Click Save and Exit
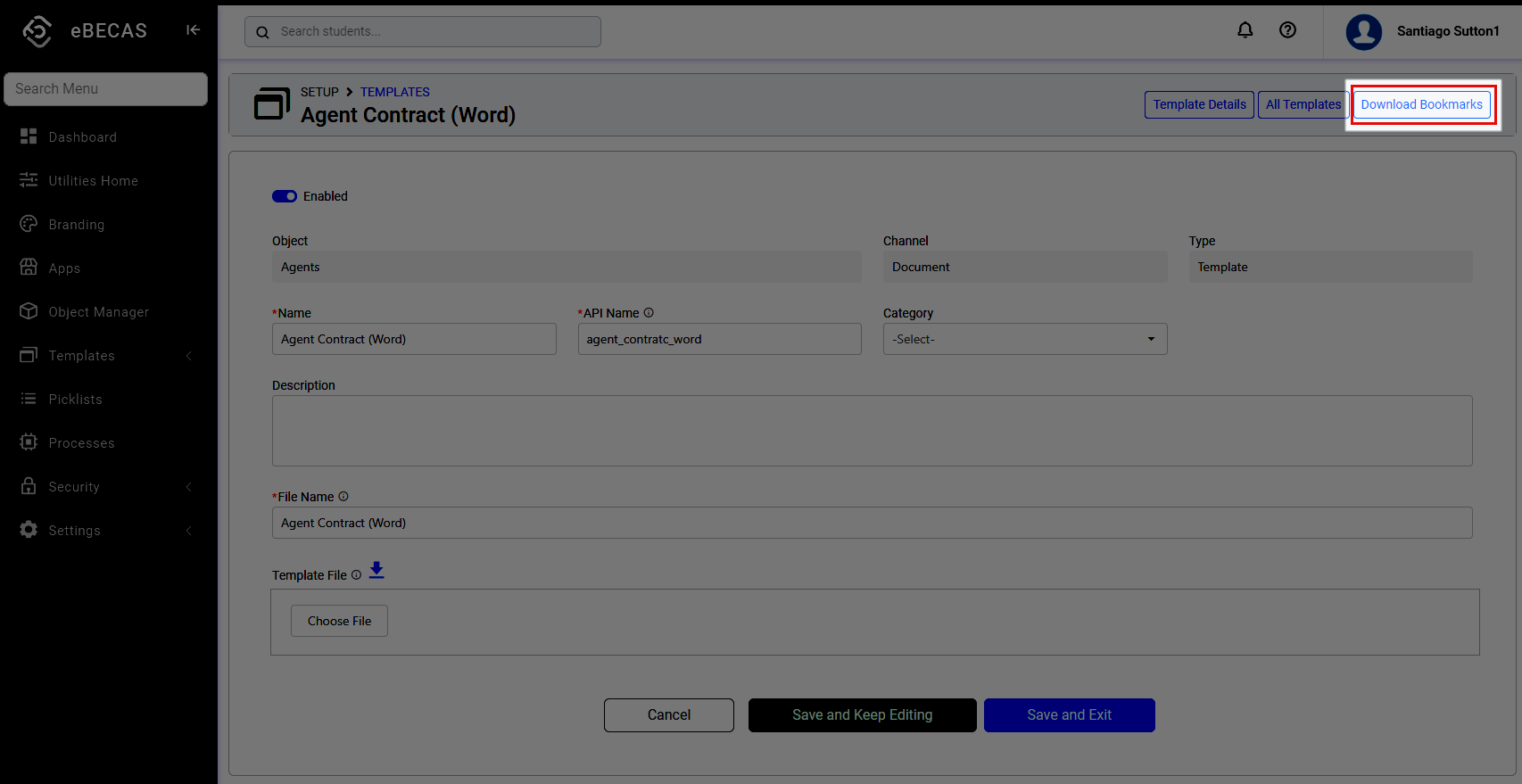1522x784 pixels. pos(1069,715)
